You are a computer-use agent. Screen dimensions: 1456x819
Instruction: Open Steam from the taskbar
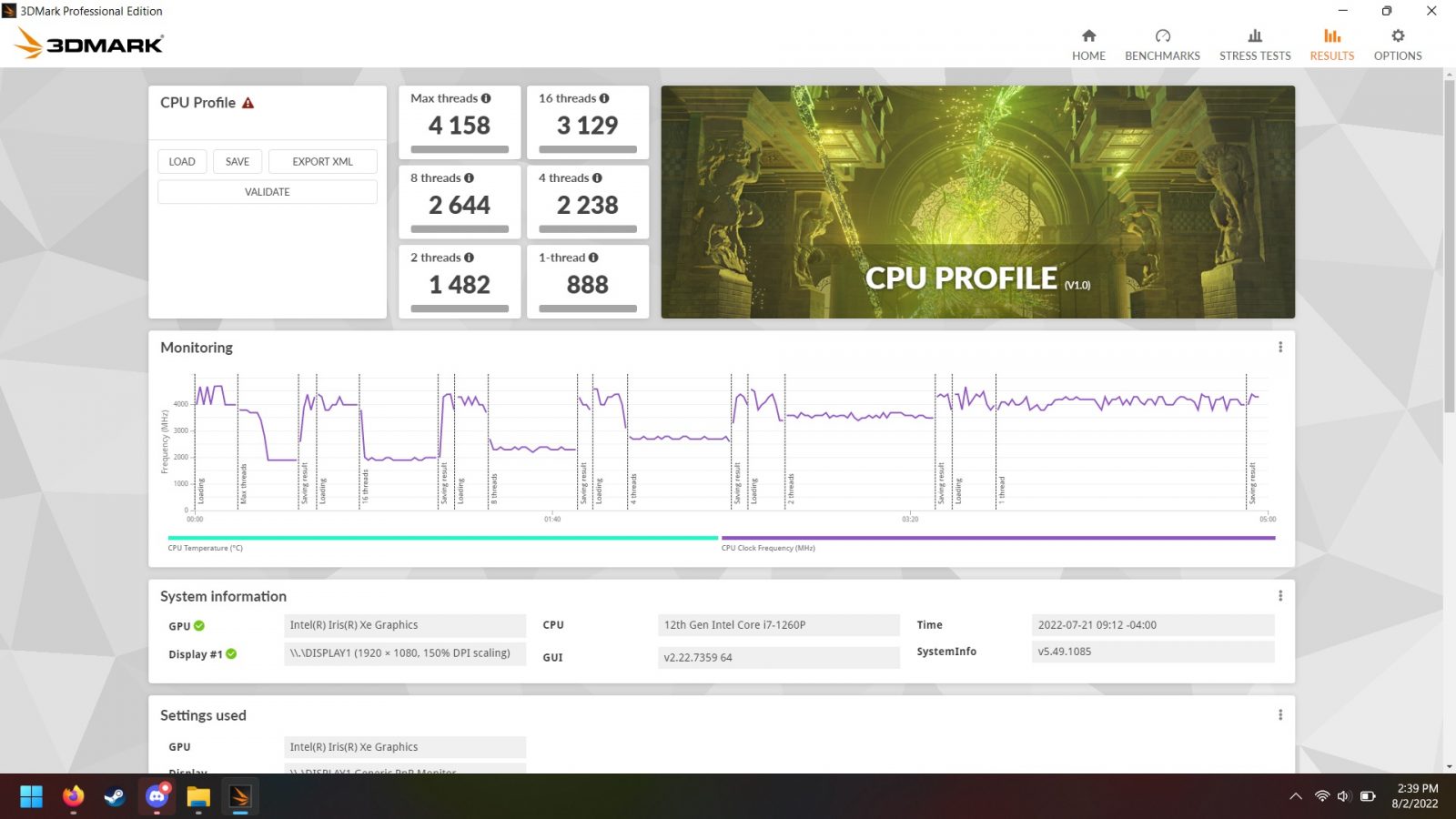(115, 796)
